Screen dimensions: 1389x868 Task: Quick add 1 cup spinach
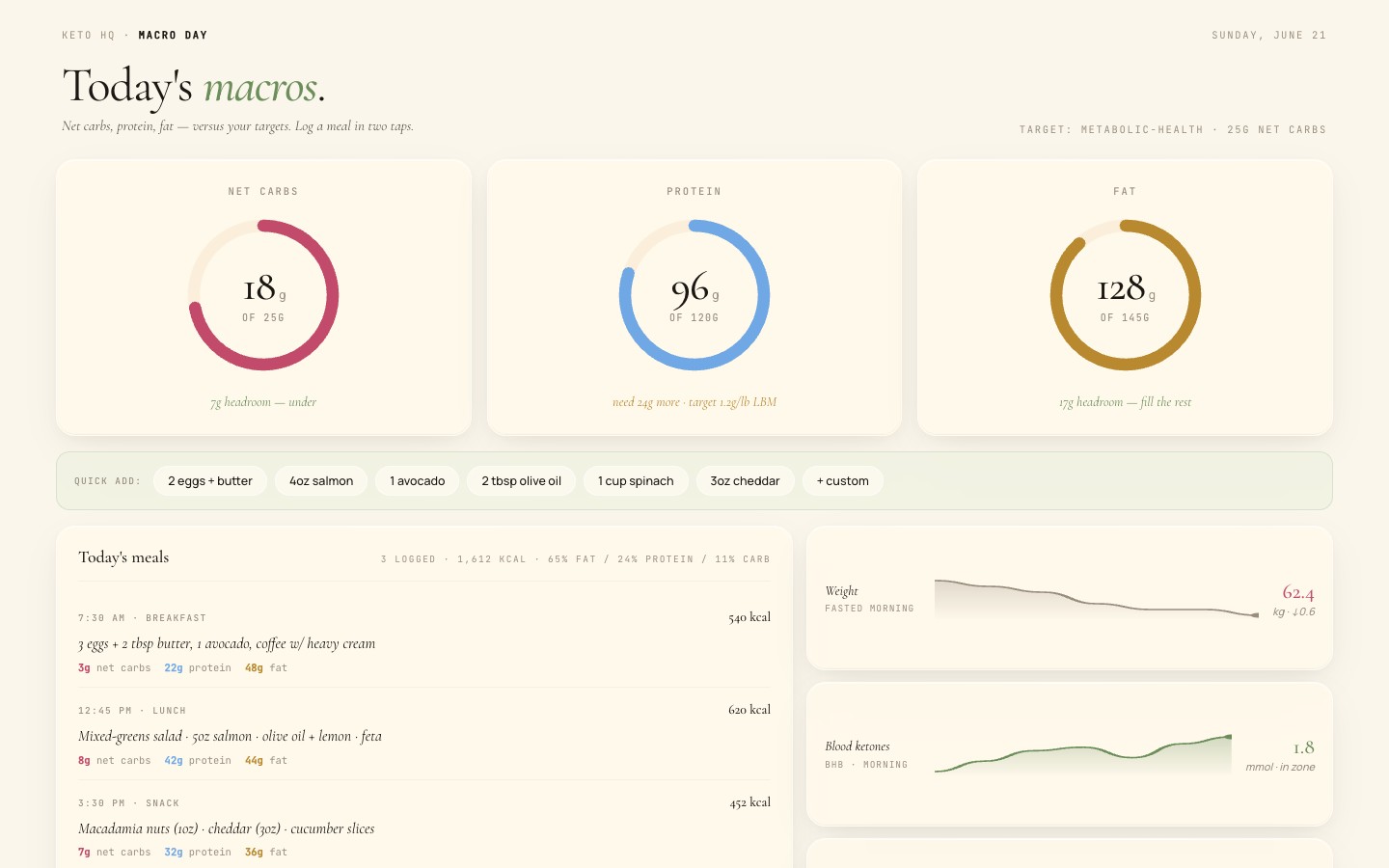click(636, 481)
